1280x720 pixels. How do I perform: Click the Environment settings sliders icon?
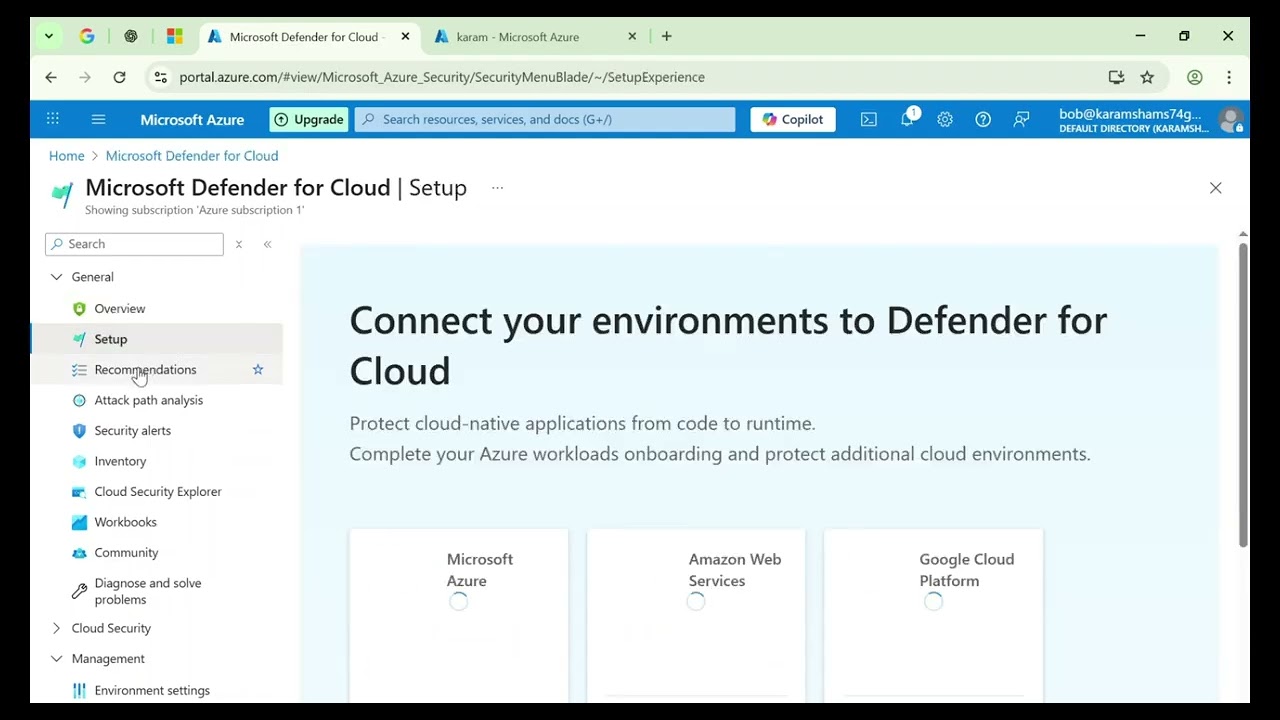point(79,690)
